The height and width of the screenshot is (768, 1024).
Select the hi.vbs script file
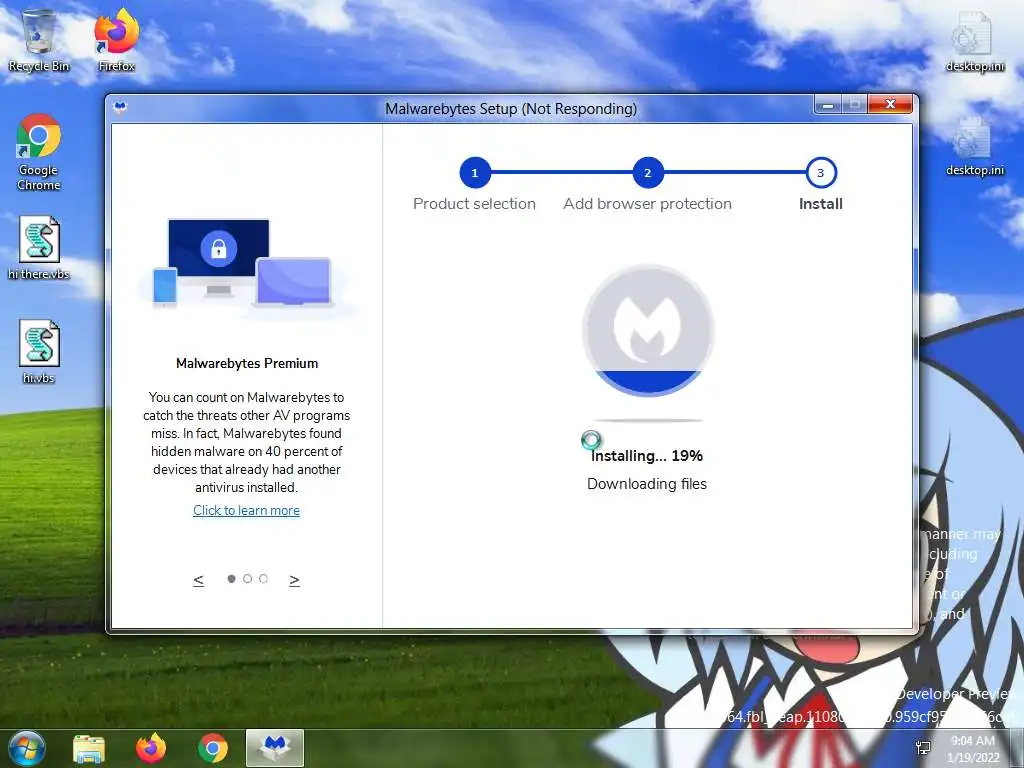click(39, 352)
